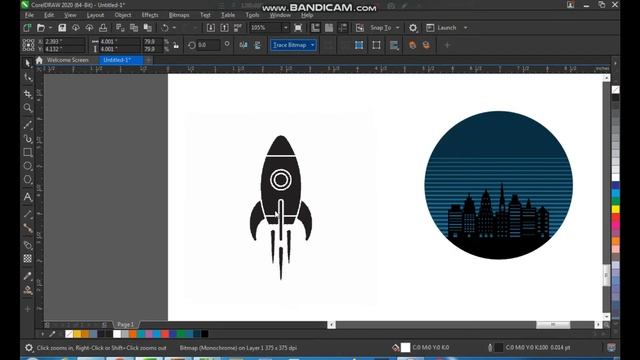Open the Bitmaps menu
Screen dimensions: 640x360
pyautogui.click(x=179, y=15)
